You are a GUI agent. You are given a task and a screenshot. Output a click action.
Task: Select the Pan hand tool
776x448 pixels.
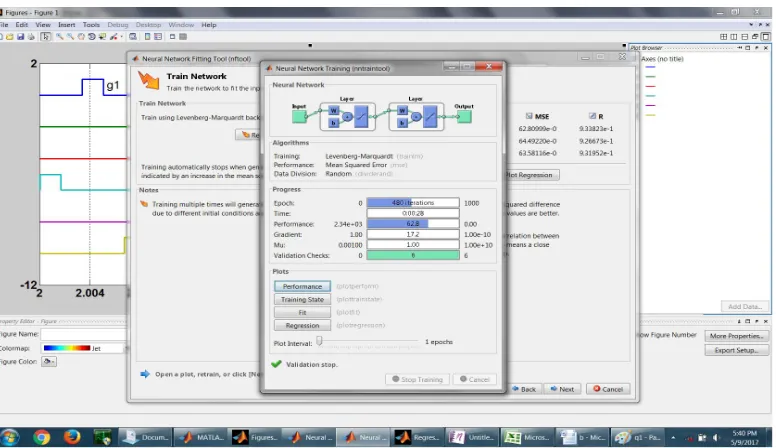pos(81,37)
